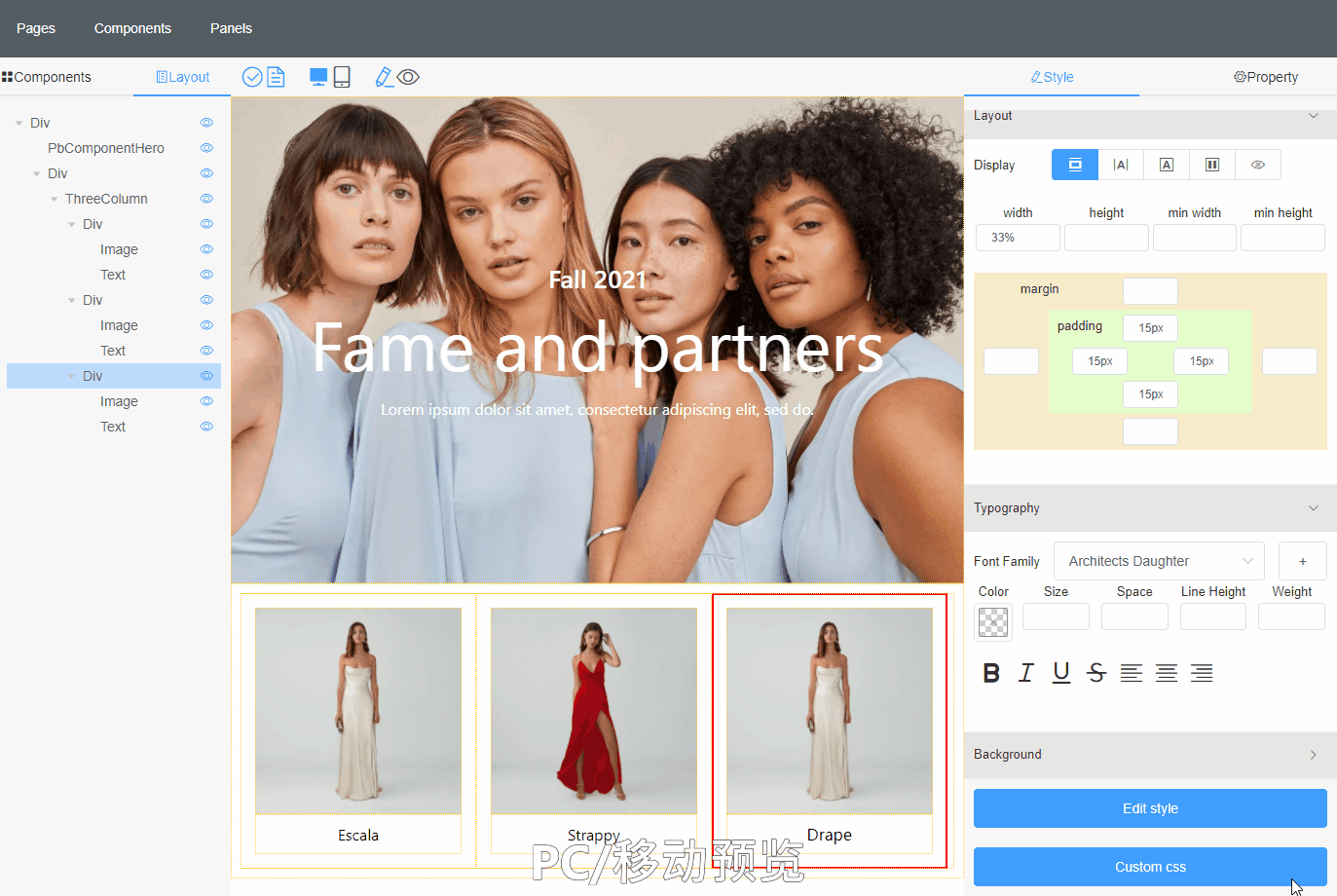This screenshot has width=1337, height=896.
Task: Apply bold text formatting
Action: click(x=991, y=673)
